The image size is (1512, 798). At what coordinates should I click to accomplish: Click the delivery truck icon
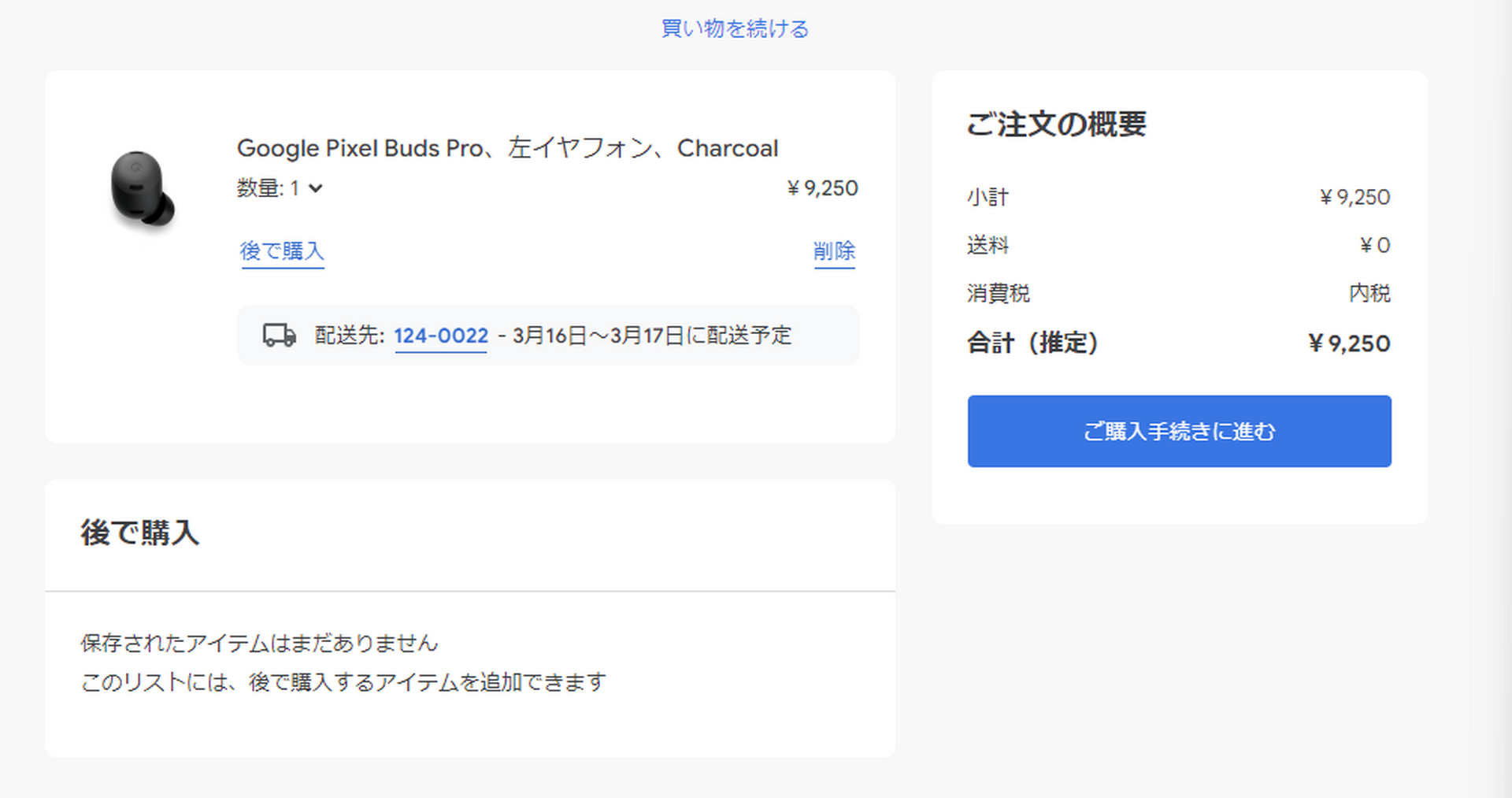[x=280, y=335]
